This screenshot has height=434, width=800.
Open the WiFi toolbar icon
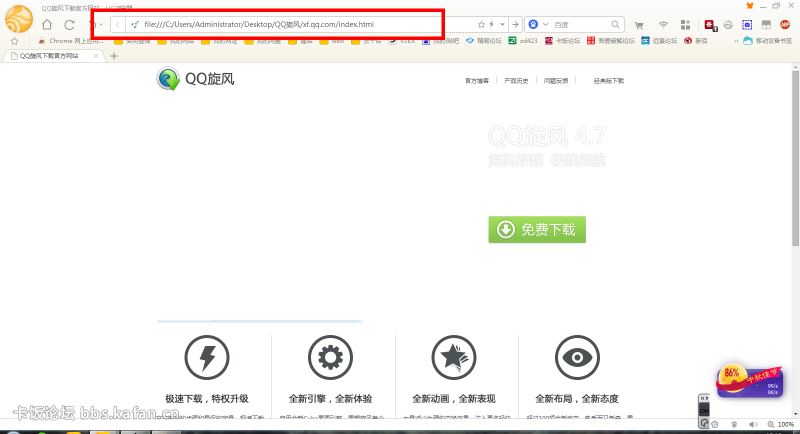coord(663,24)
